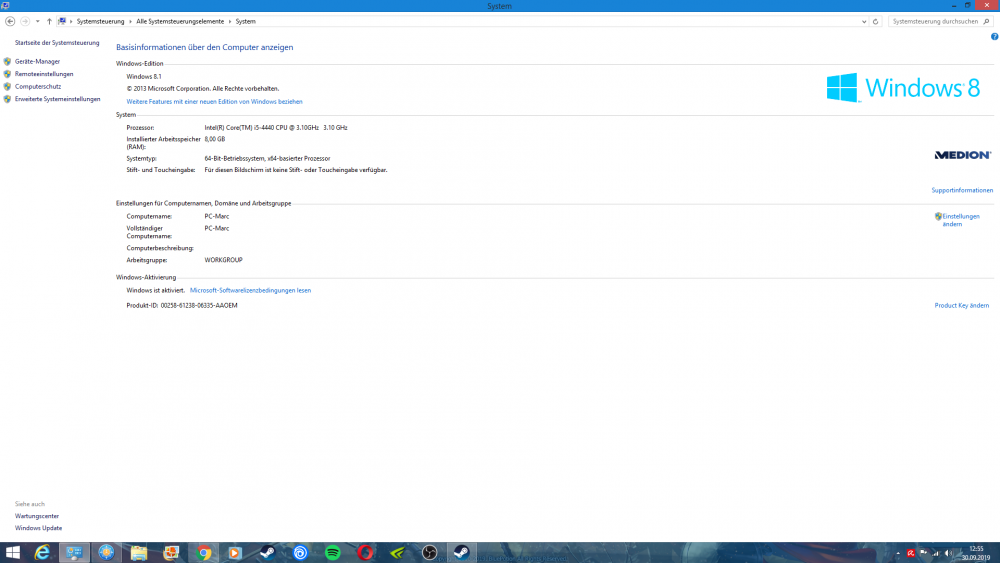Launch Spotify from the taskbar

point(333,552)
